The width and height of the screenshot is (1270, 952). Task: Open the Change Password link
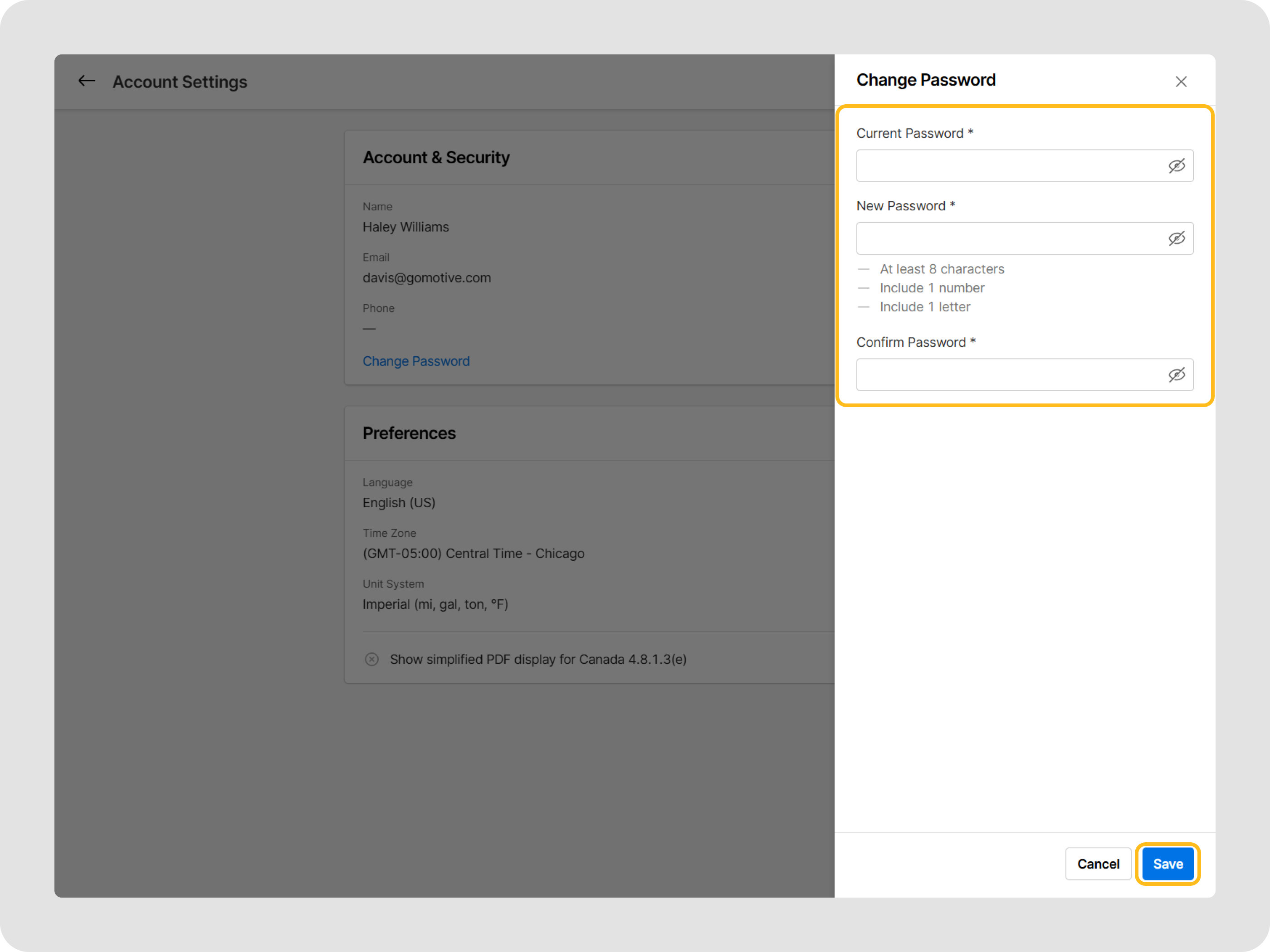point(416,361)
